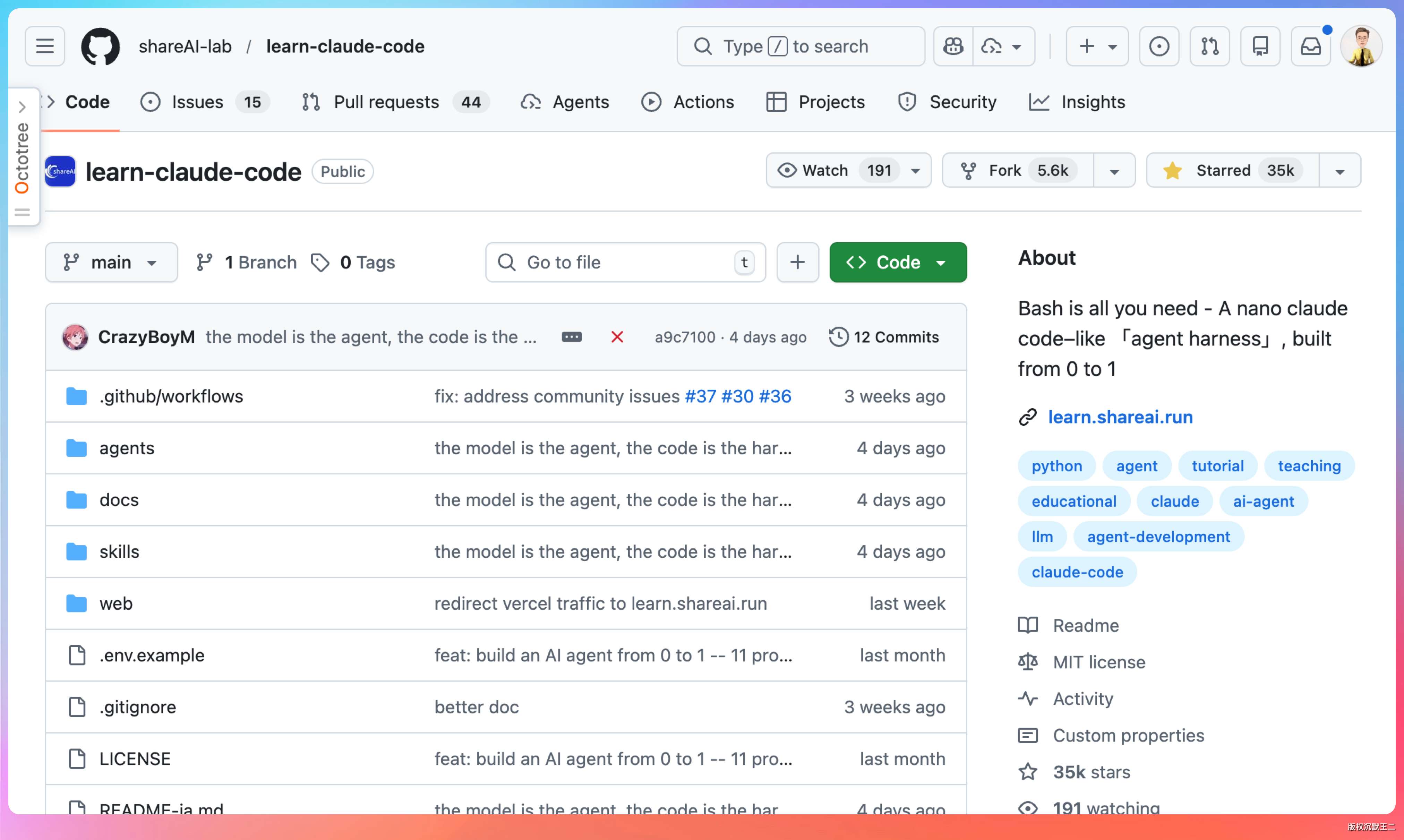Screen dimensions: 1404x840
Task: Expand the green Code dropdown button
Action: coord(898,263)
